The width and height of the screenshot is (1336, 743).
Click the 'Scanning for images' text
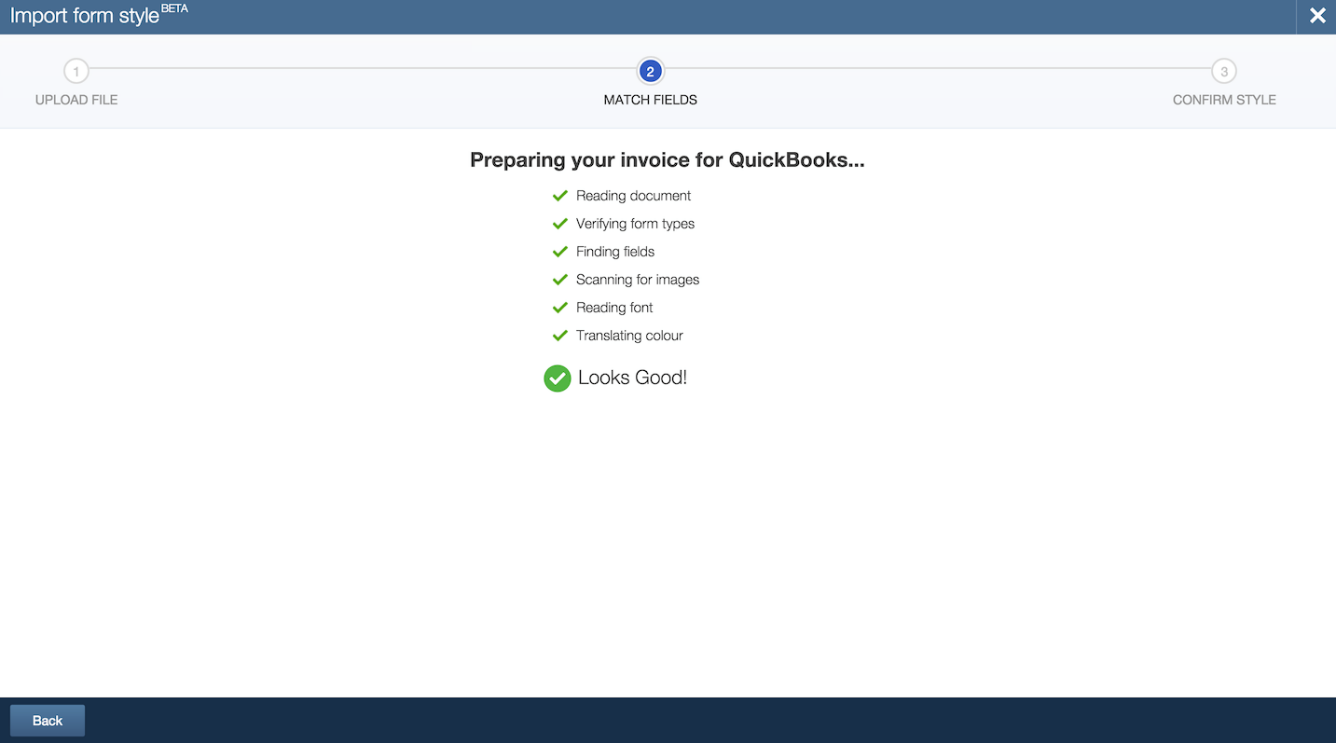click(x=637, y=280)
